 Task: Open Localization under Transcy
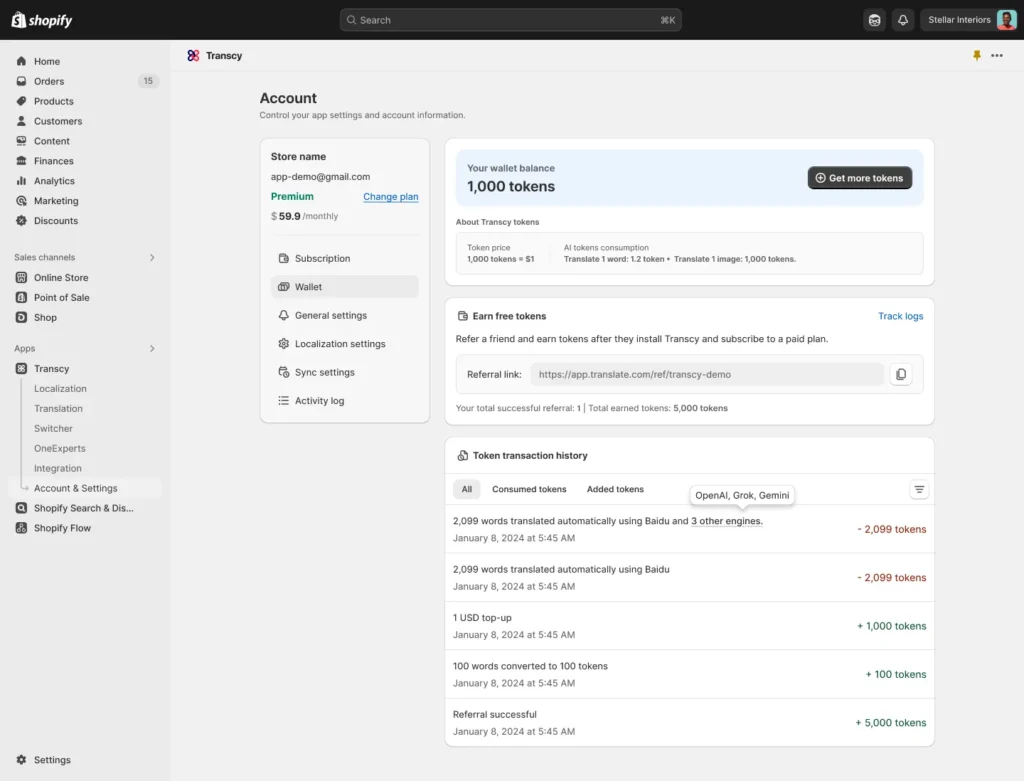[x=60, y=389]
